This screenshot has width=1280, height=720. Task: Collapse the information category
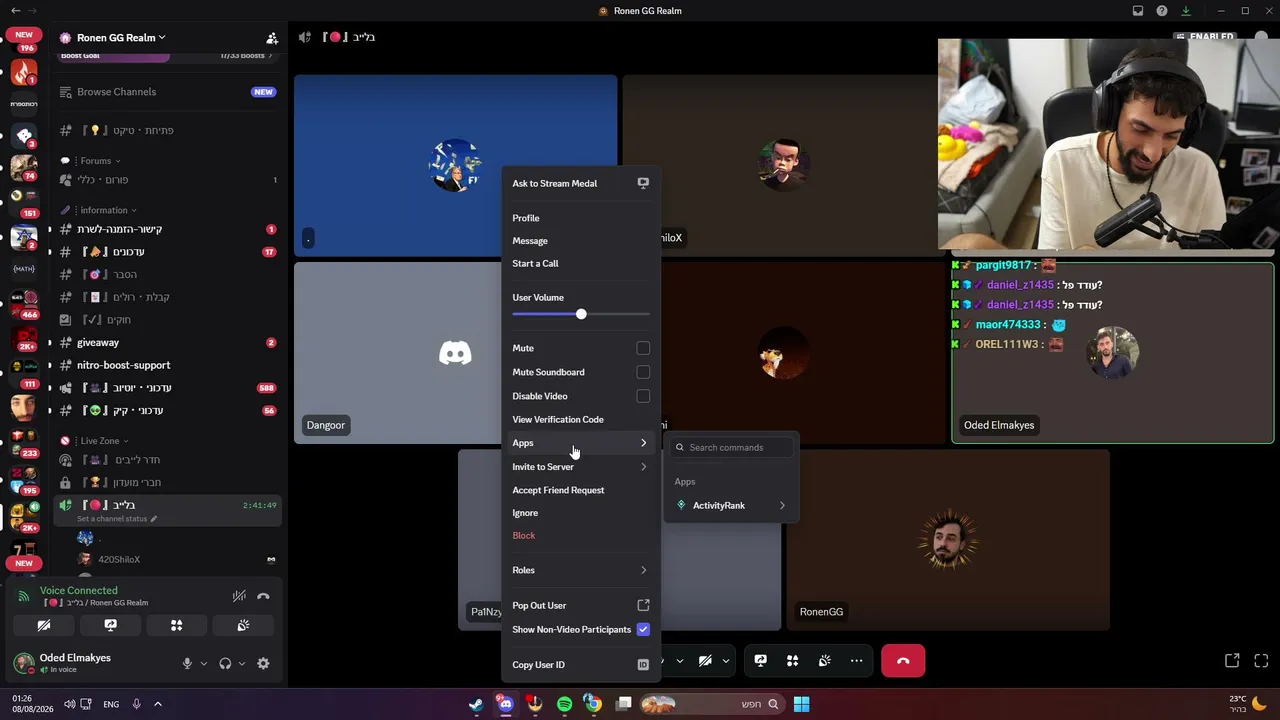105,210
